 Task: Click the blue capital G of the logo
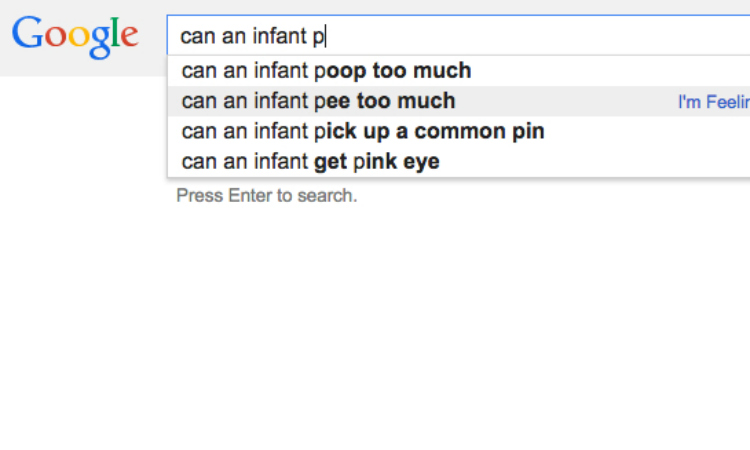click(x=28, y=33)
